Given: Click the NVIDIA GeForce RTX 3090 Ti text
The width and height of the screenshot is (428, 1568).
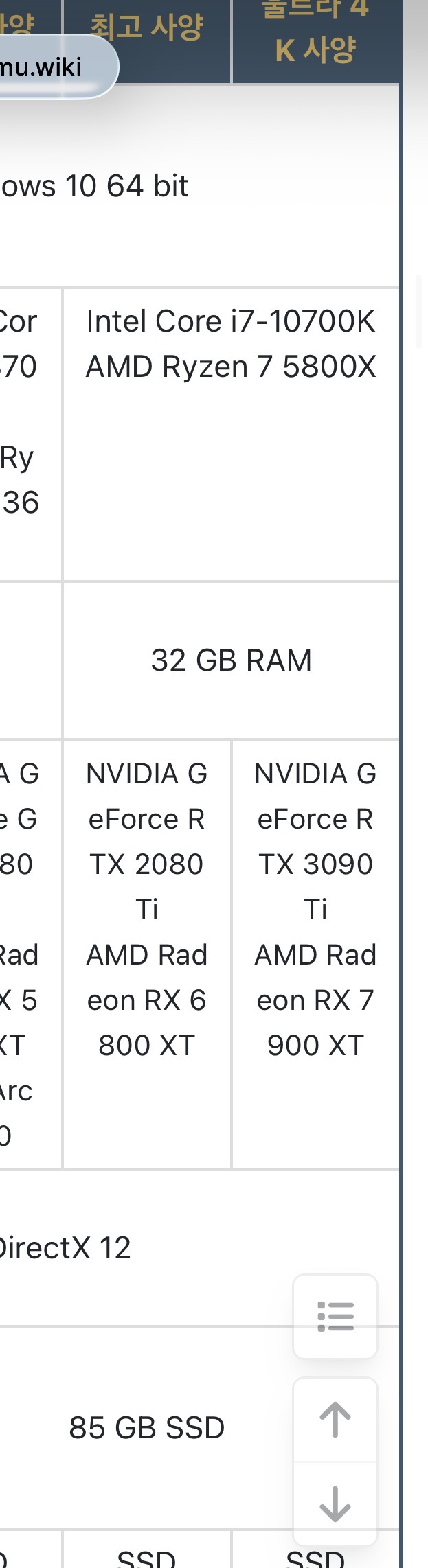Looking at the screenshot, I should pyautogui.click(x=315, y=842).
